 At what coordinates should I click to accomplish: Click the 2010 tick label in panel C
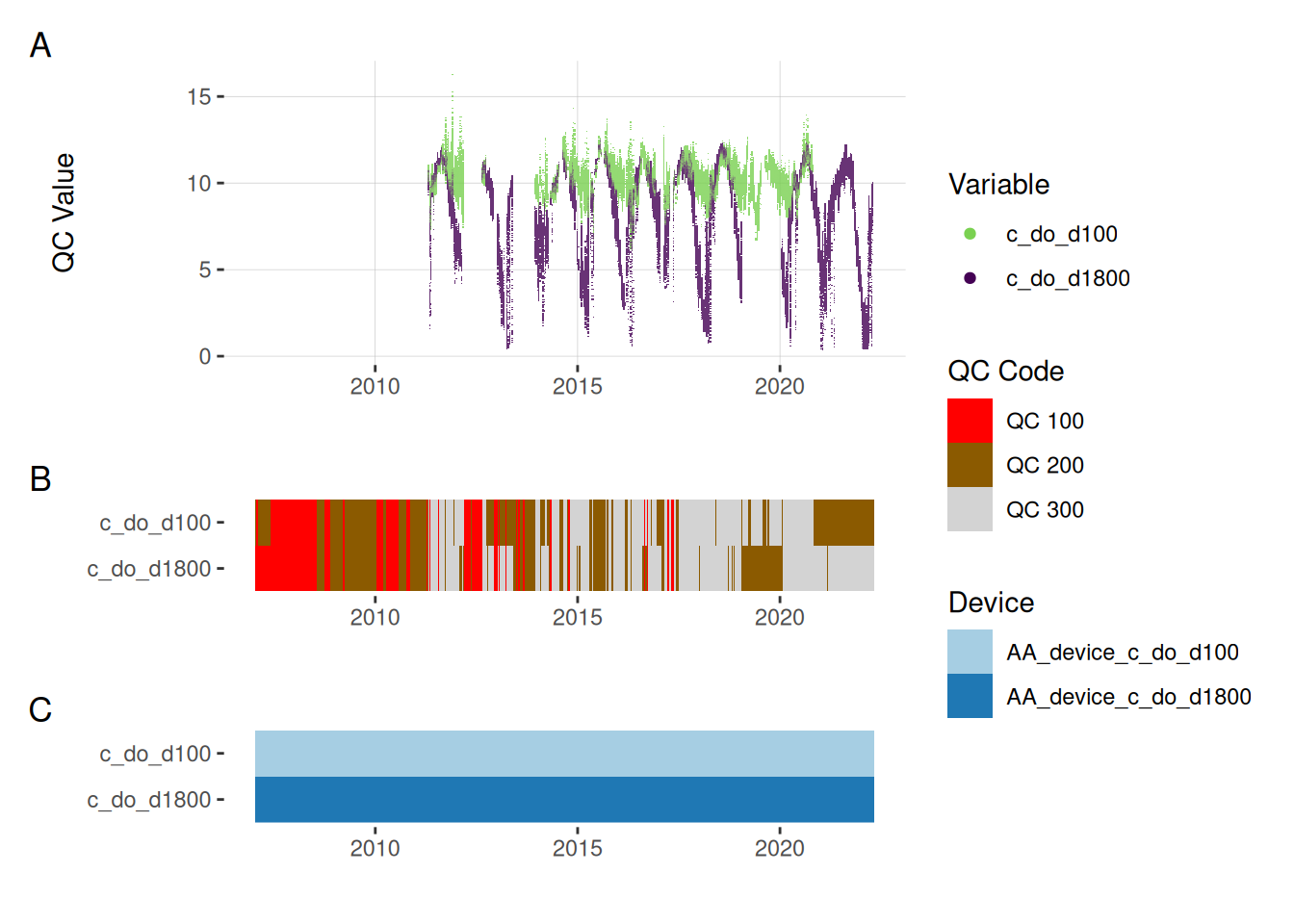click(x=375, y=848)
